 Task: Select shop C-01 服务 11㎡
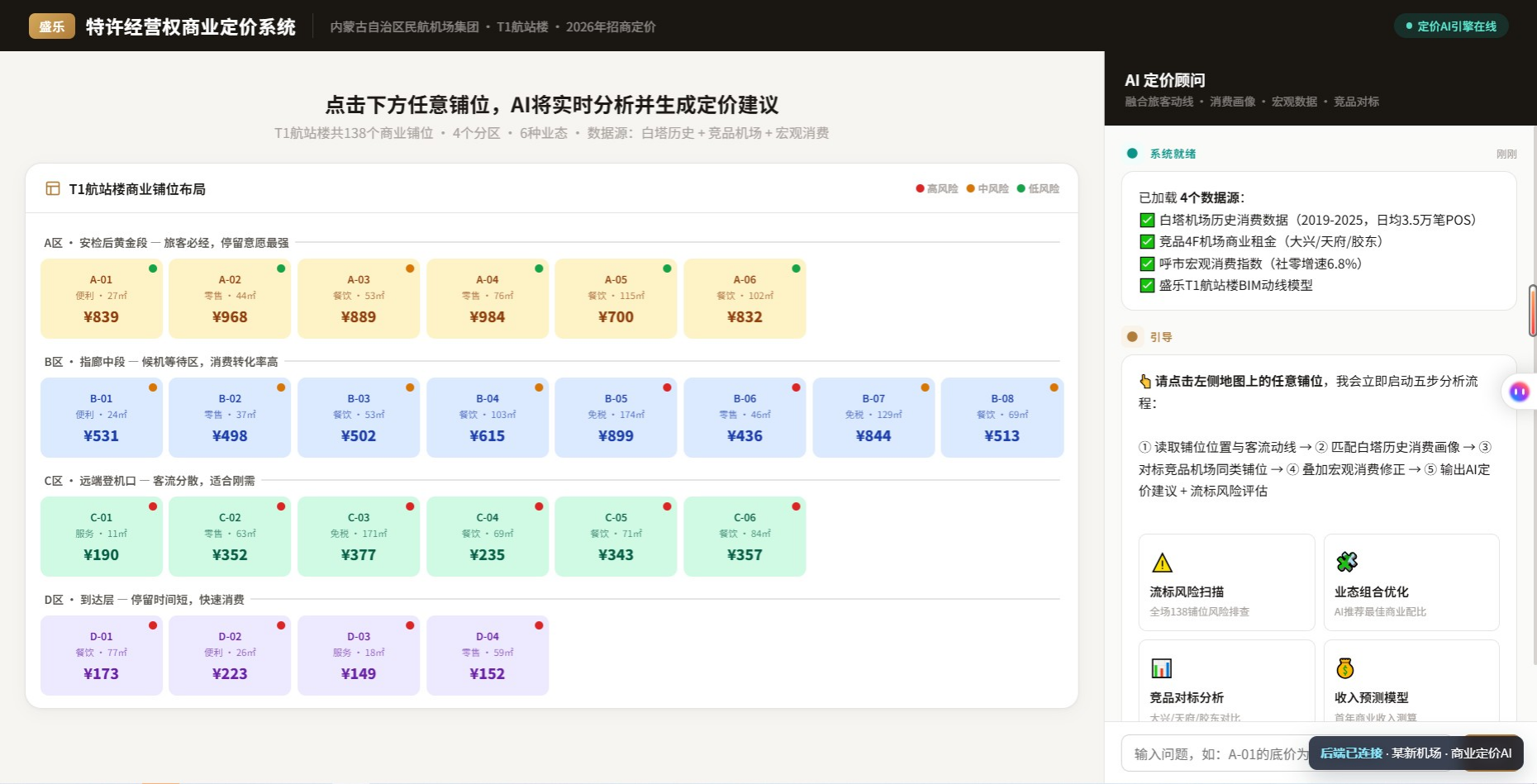(102, 536)
